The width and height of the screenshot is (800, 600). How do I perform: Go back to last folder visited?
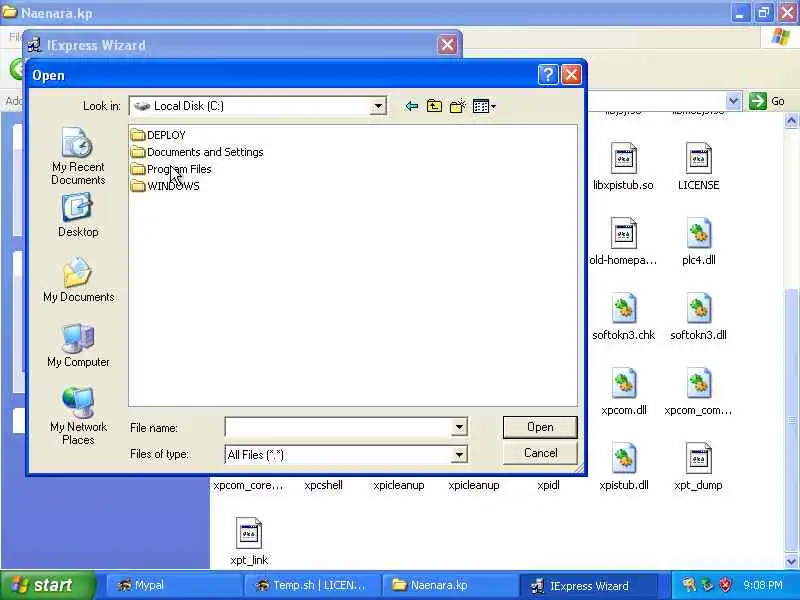click(x=411, y=106)
